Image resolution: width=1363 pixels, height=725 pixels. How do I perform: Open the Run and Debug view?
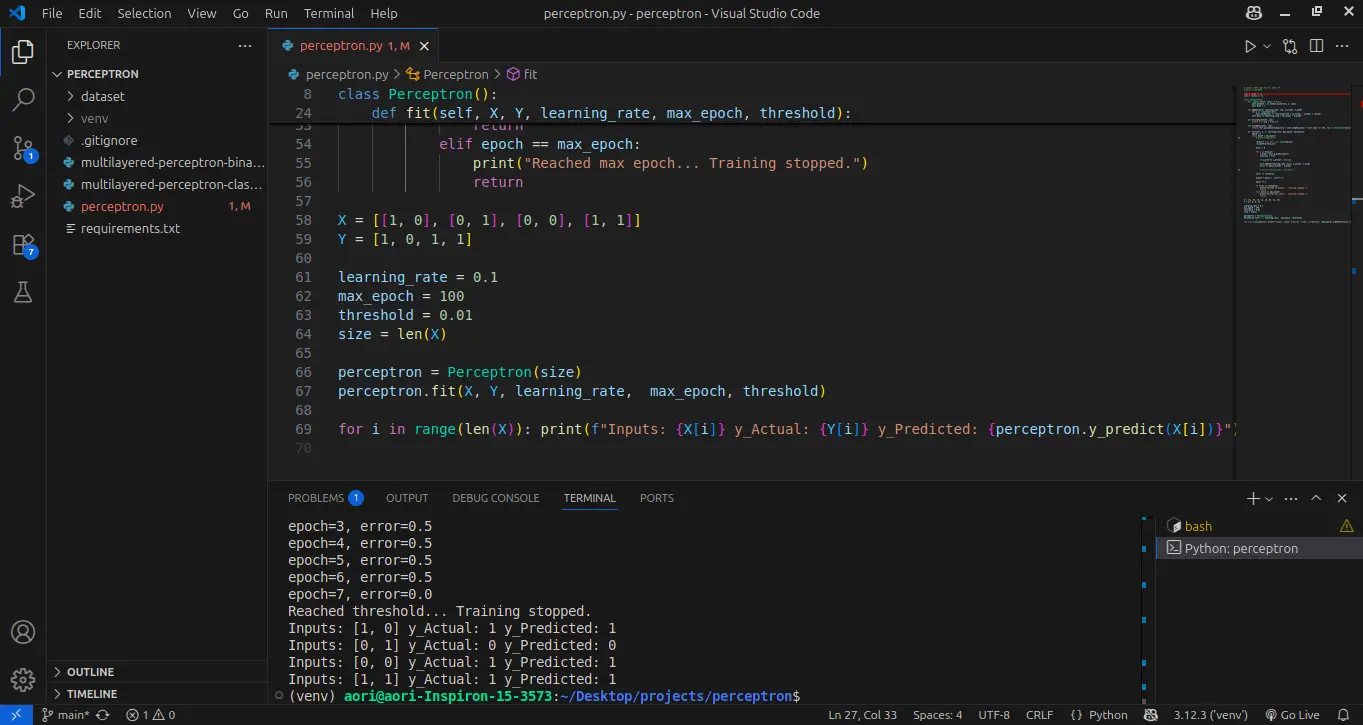click(x=22, y=196)
